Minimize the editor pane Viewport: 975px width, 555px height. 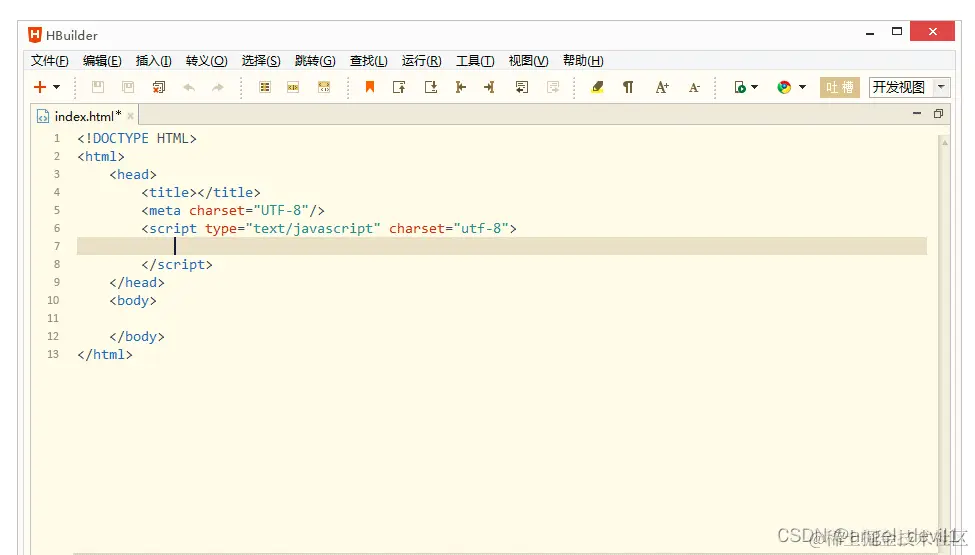(x=917, y=113)
